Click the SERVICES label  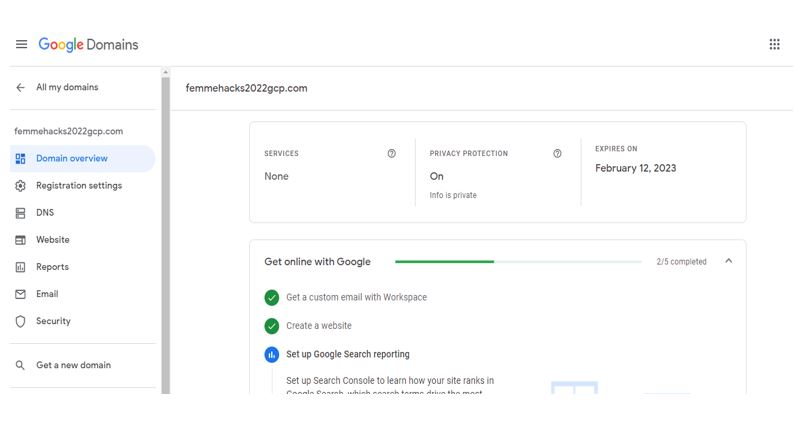pyautogui.click(x=281, y=154)
